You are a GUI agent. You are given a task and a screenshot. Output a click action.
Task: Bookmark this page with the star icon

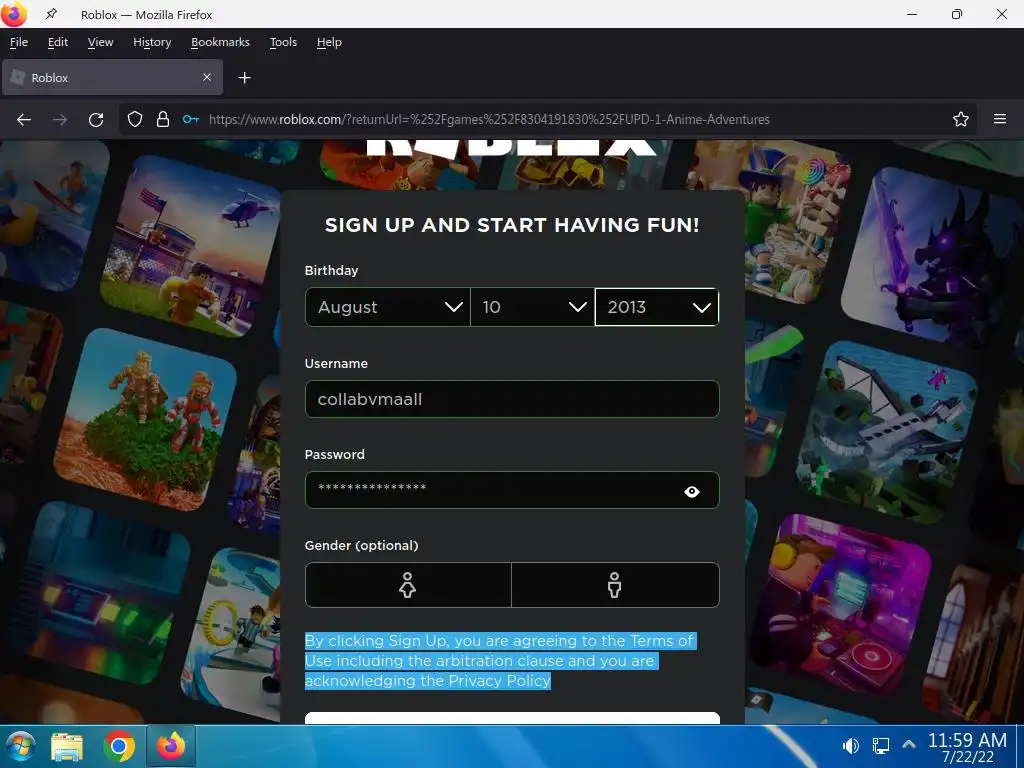click(961, 120)
